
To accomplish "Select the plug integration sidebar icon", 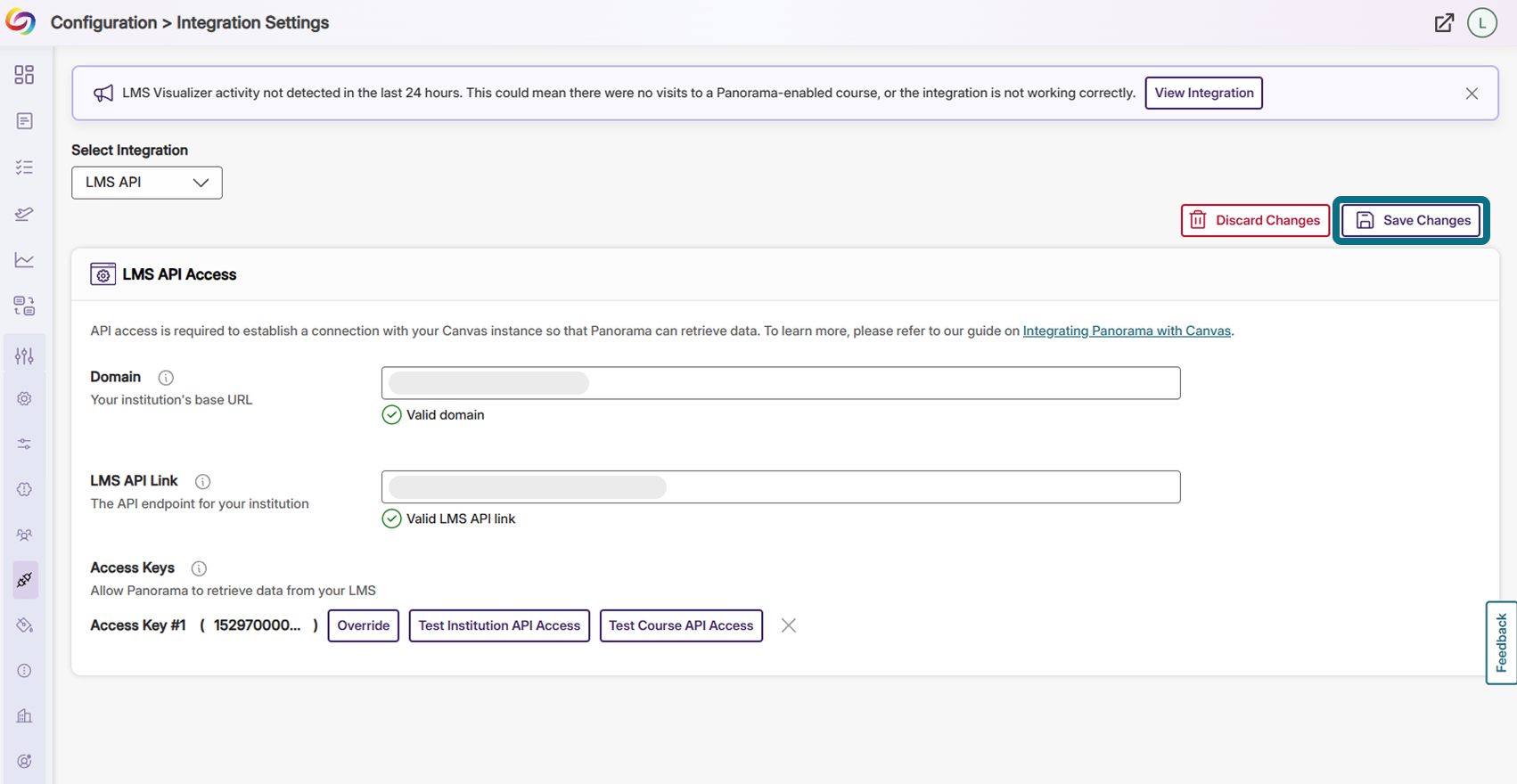I will tap(25, 580).
